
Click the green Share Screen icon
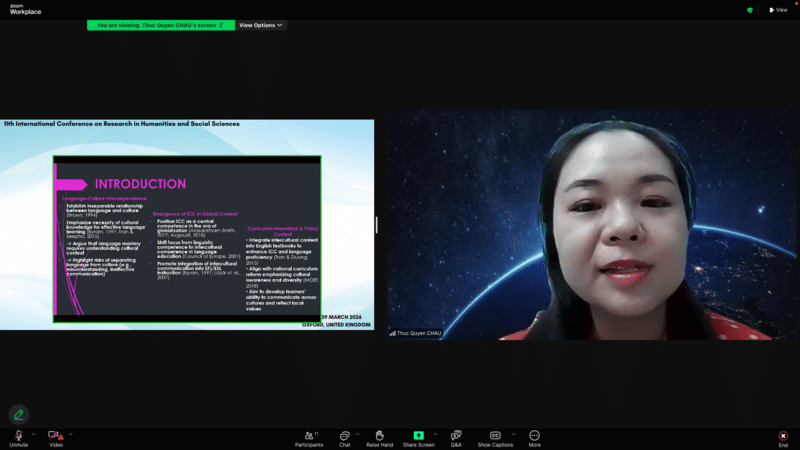pyautogui.click(x=418, y=435)
